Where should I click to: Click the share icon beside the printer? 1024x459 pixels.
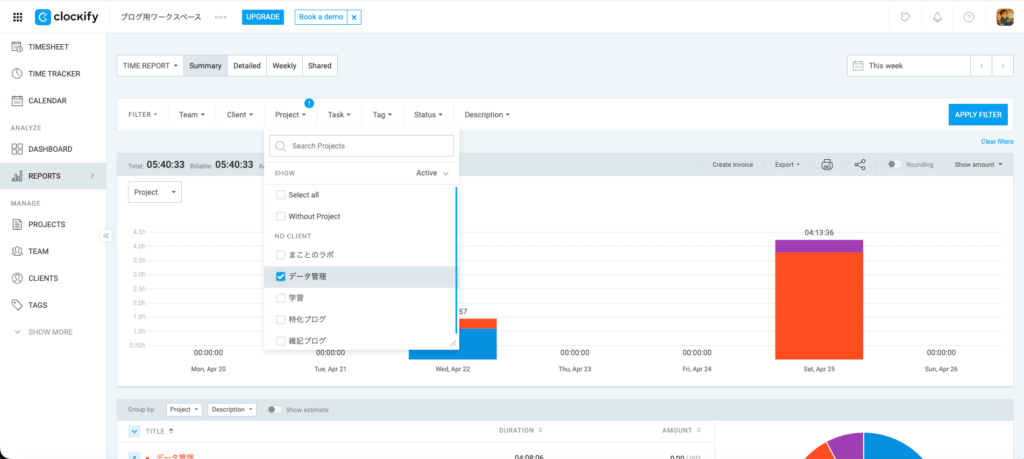point(860,164)
